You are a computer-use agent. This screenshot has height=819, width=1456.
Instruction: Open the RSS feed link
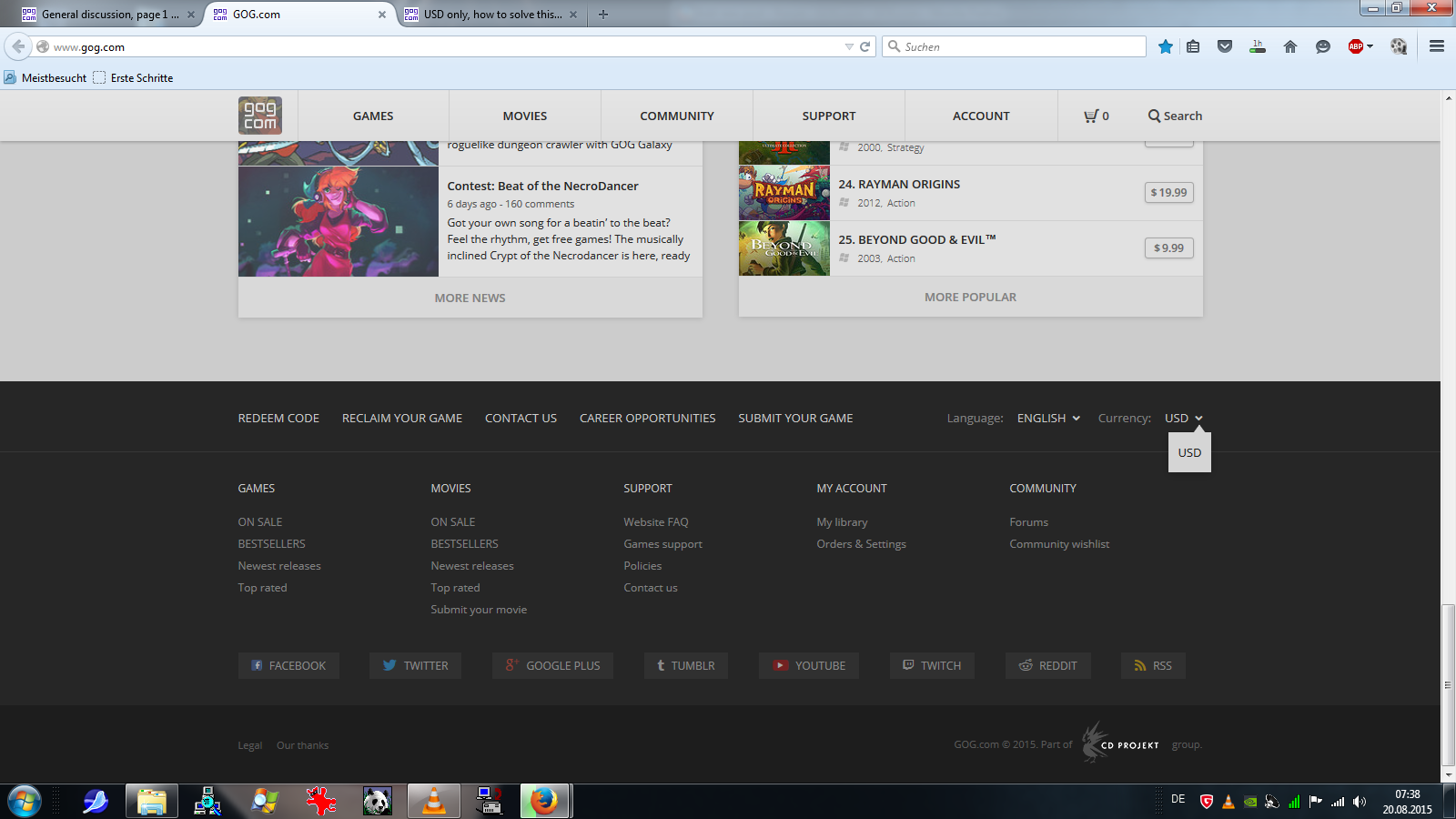point(1153,665)
